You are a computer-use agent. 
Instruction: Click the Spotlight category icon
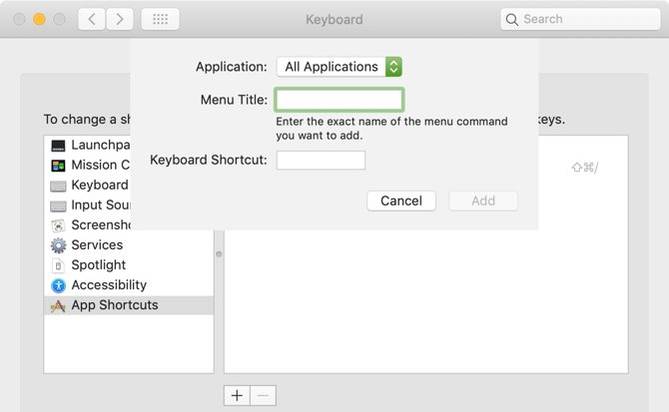coord(58,265)
